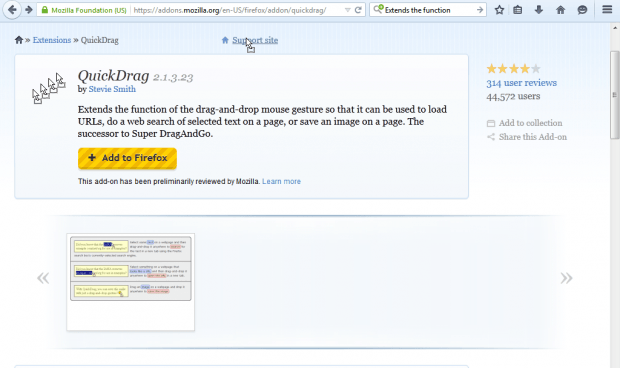The height and width of the screenshot is (368, 620).
Task: Click the vertical scrollbar thumb
Action: coord(614,95)
